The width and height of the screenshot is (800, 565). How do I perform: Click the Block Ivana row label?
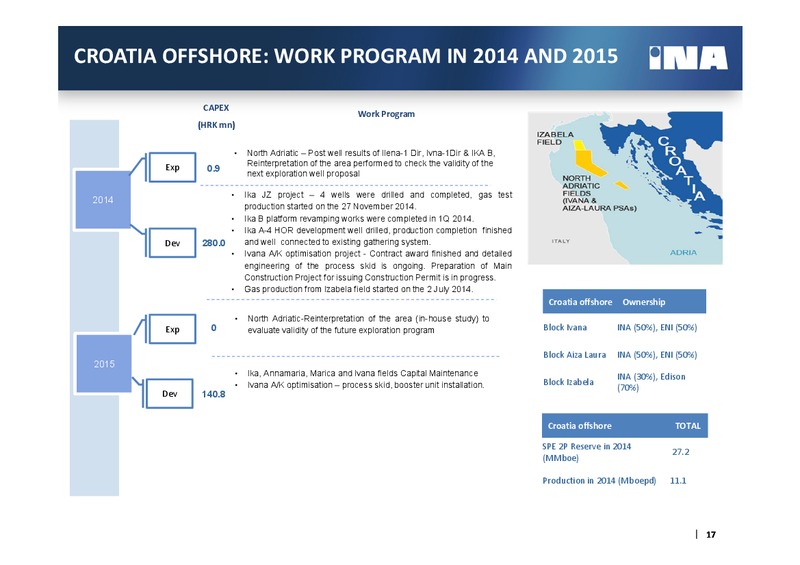[565, 327]
